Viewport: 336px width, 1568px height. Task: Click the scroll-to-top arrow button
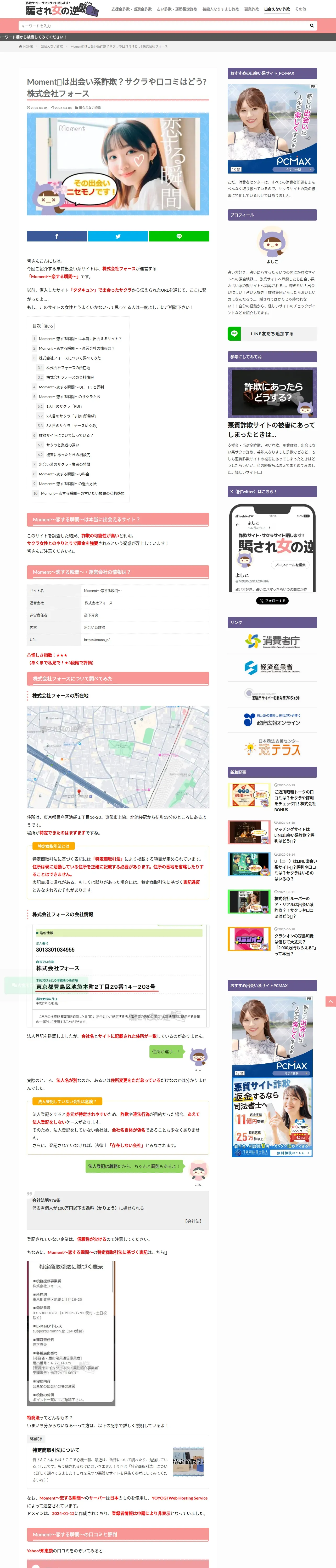click(331, 1001)
